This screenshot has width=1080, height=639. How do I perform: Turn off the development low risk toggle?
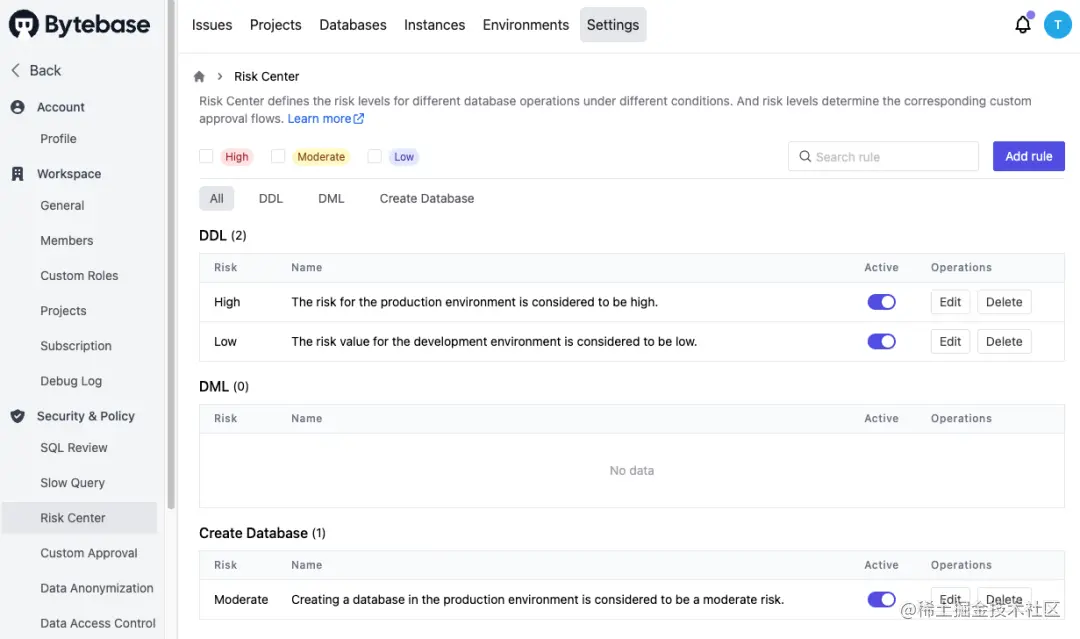[x=881, y=341]
